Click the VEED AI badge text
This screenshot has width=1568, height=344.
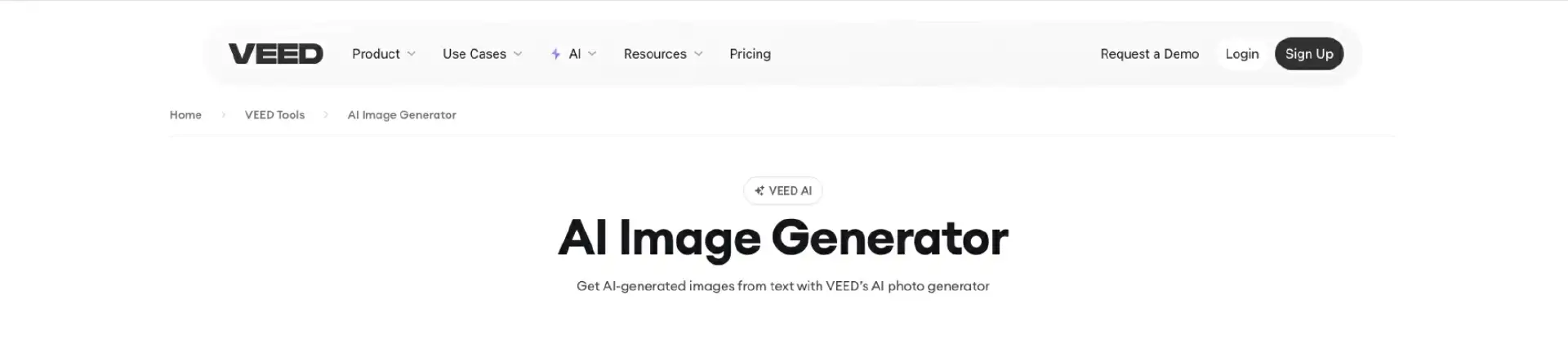pos(790,191)
